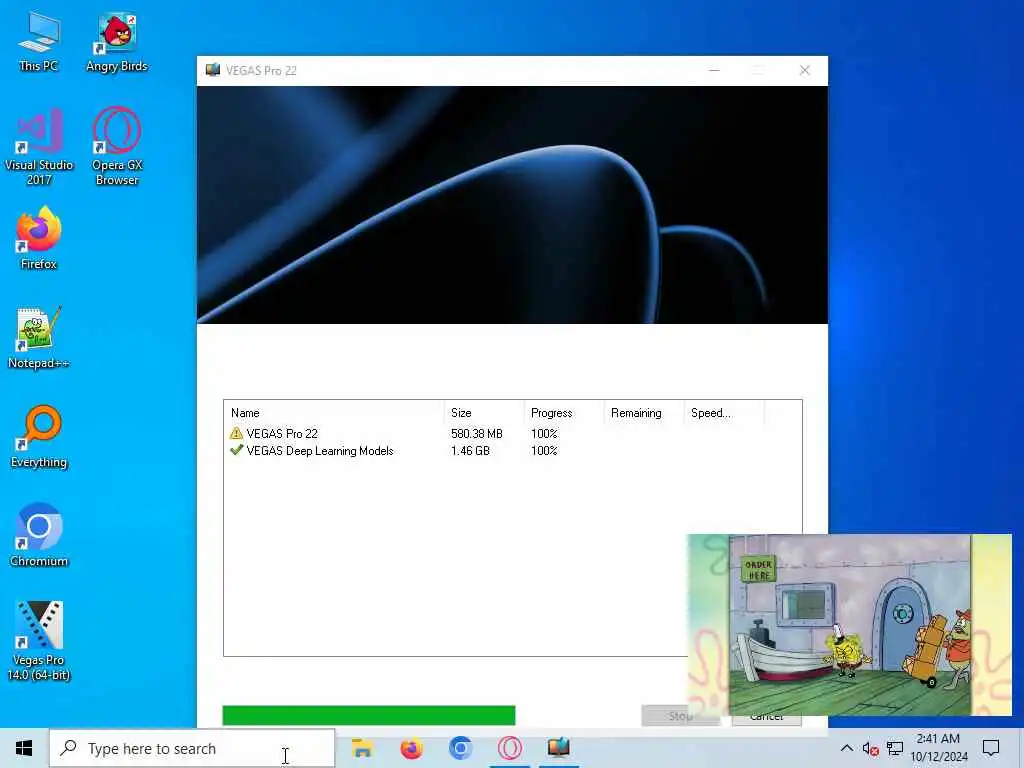Open the This PC desktop icon
1024x768 pixels.
point(39,40)
